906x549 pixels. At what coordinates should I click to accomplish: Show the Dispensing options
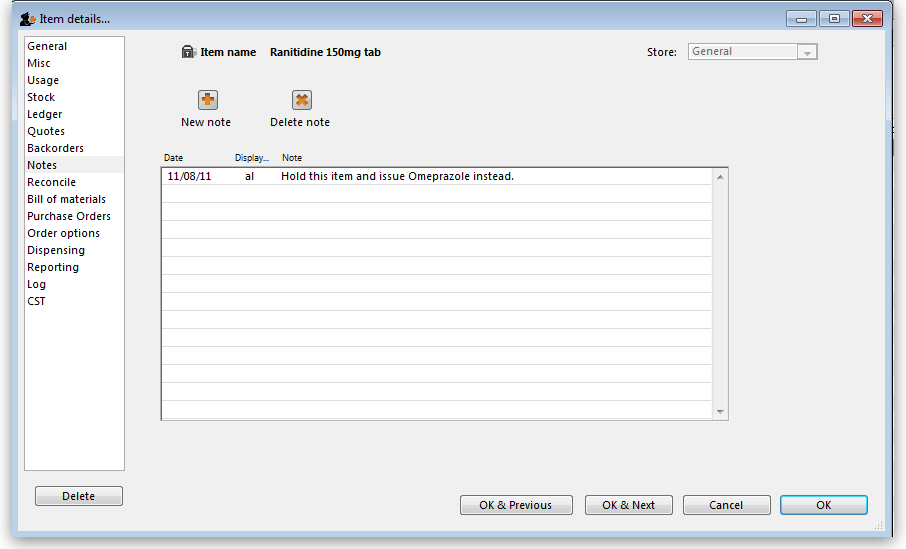(55, 250)
